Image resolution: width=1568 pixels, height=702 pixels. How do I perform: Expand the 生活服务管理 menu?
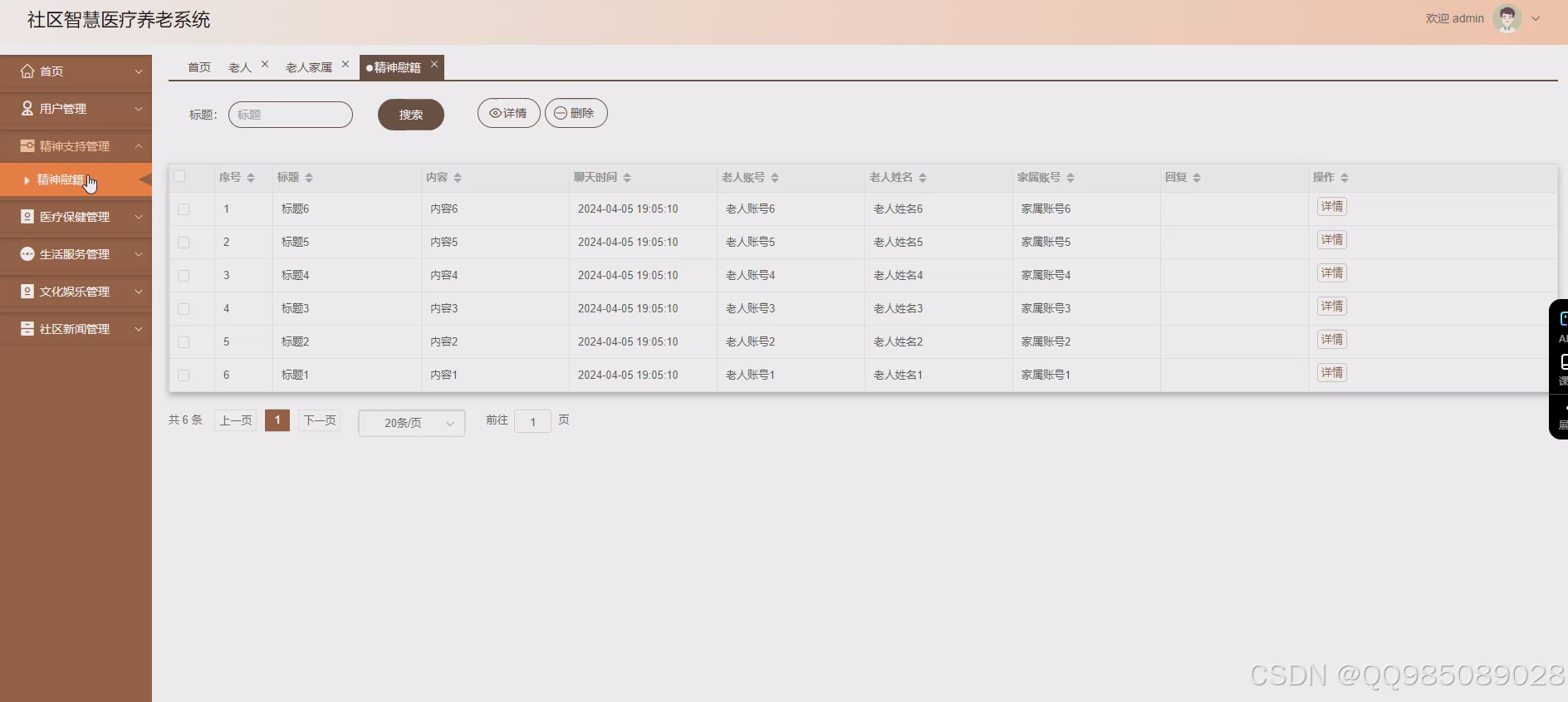139,254
